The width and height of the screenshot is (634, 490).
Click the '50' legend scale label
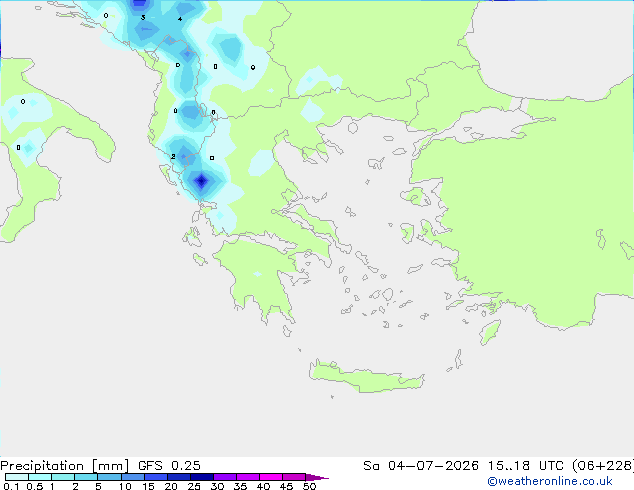(x=309, y=486)
